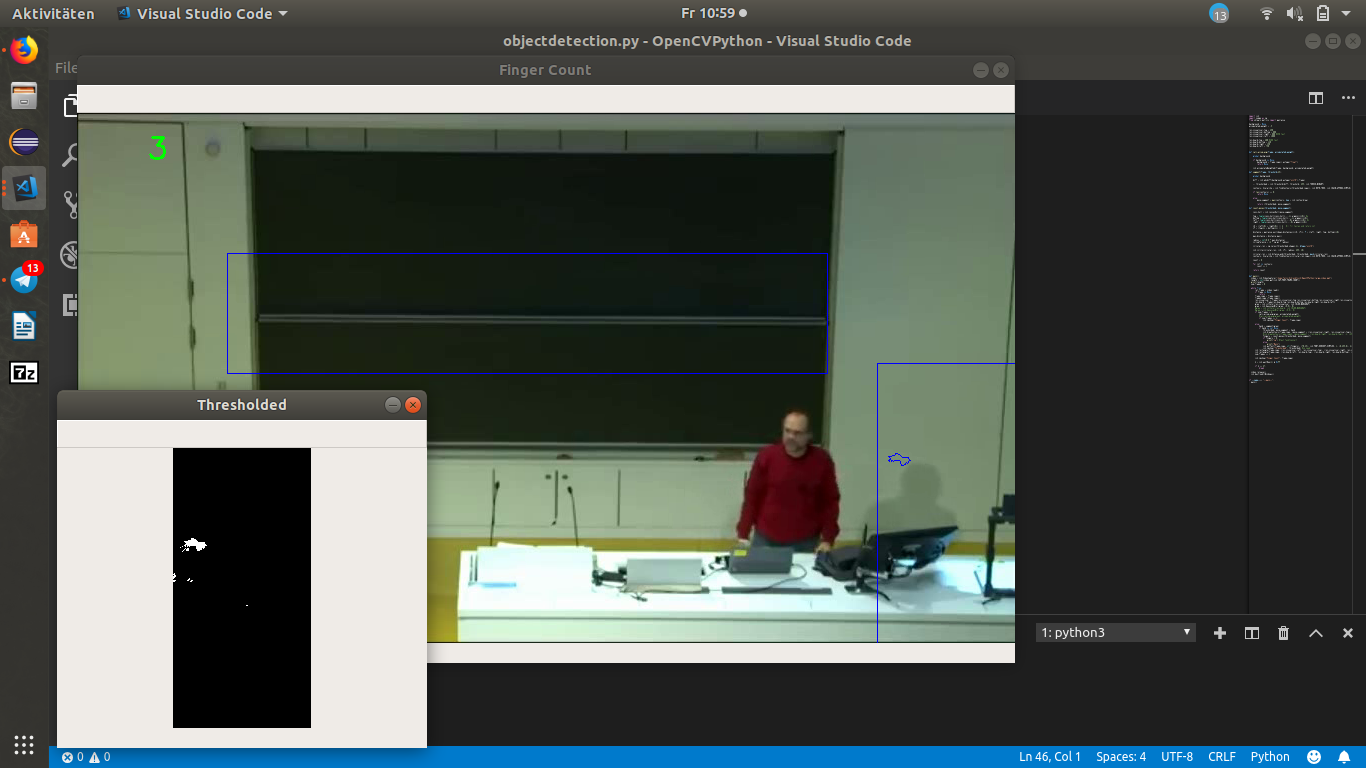Kill the terminal using the trash icon

(x=1283, y=633)
